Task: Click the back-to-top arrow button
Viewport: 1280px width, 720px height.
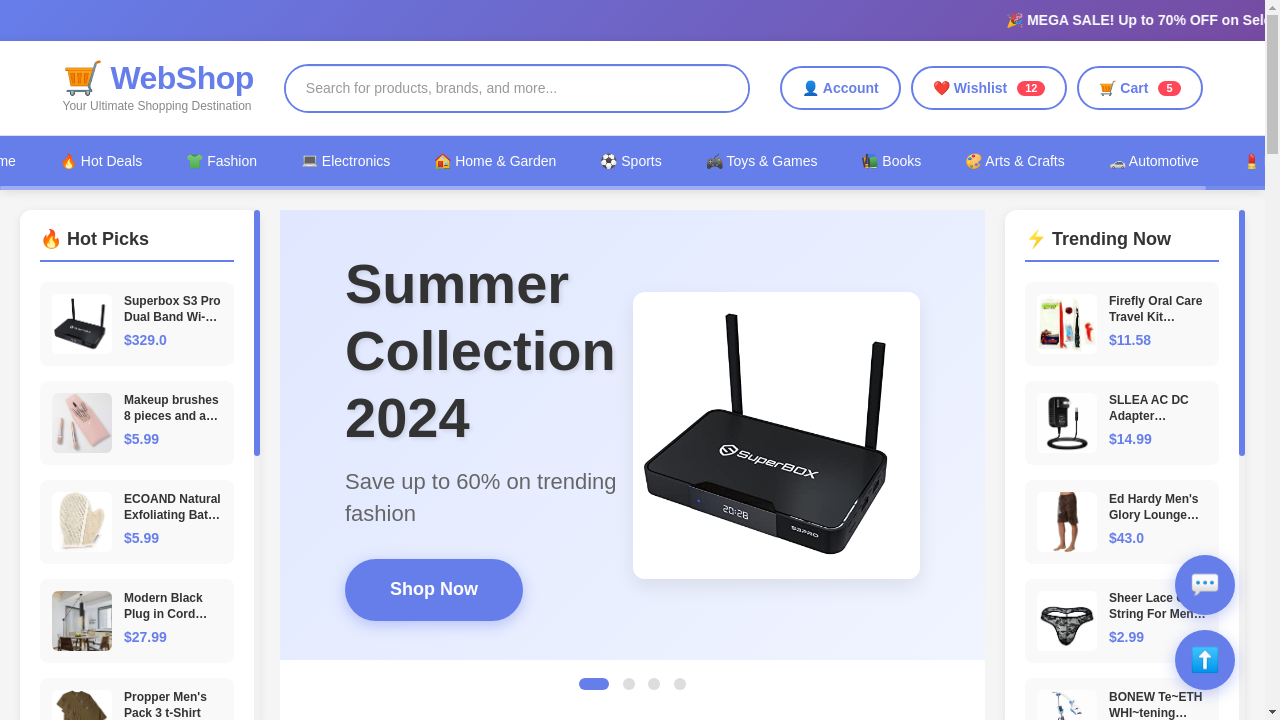Action: point(1205,660)
